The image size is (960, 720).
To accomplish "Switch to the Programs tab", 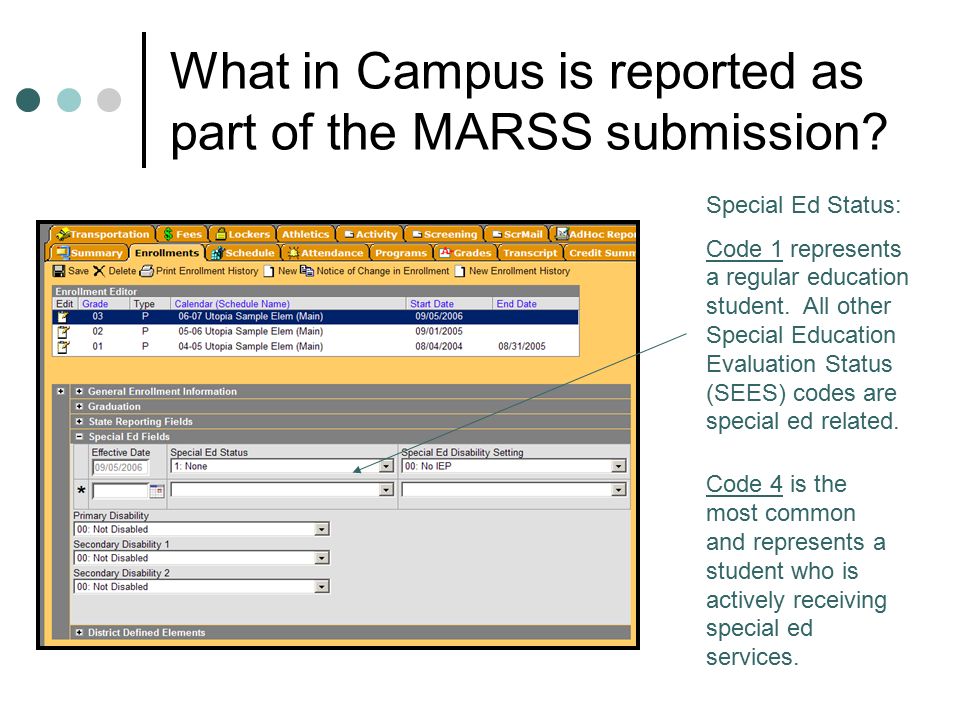I will pos(400,252).
